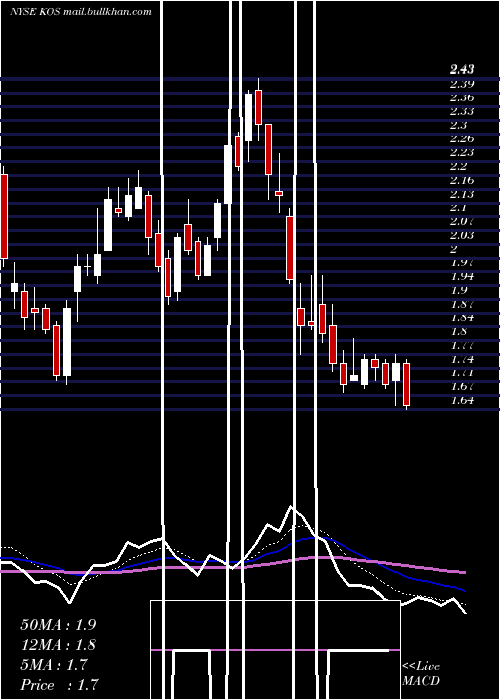
Task: Click the NYSE KOS mail.bullkhan.com title text
Action: coord(81,12)
